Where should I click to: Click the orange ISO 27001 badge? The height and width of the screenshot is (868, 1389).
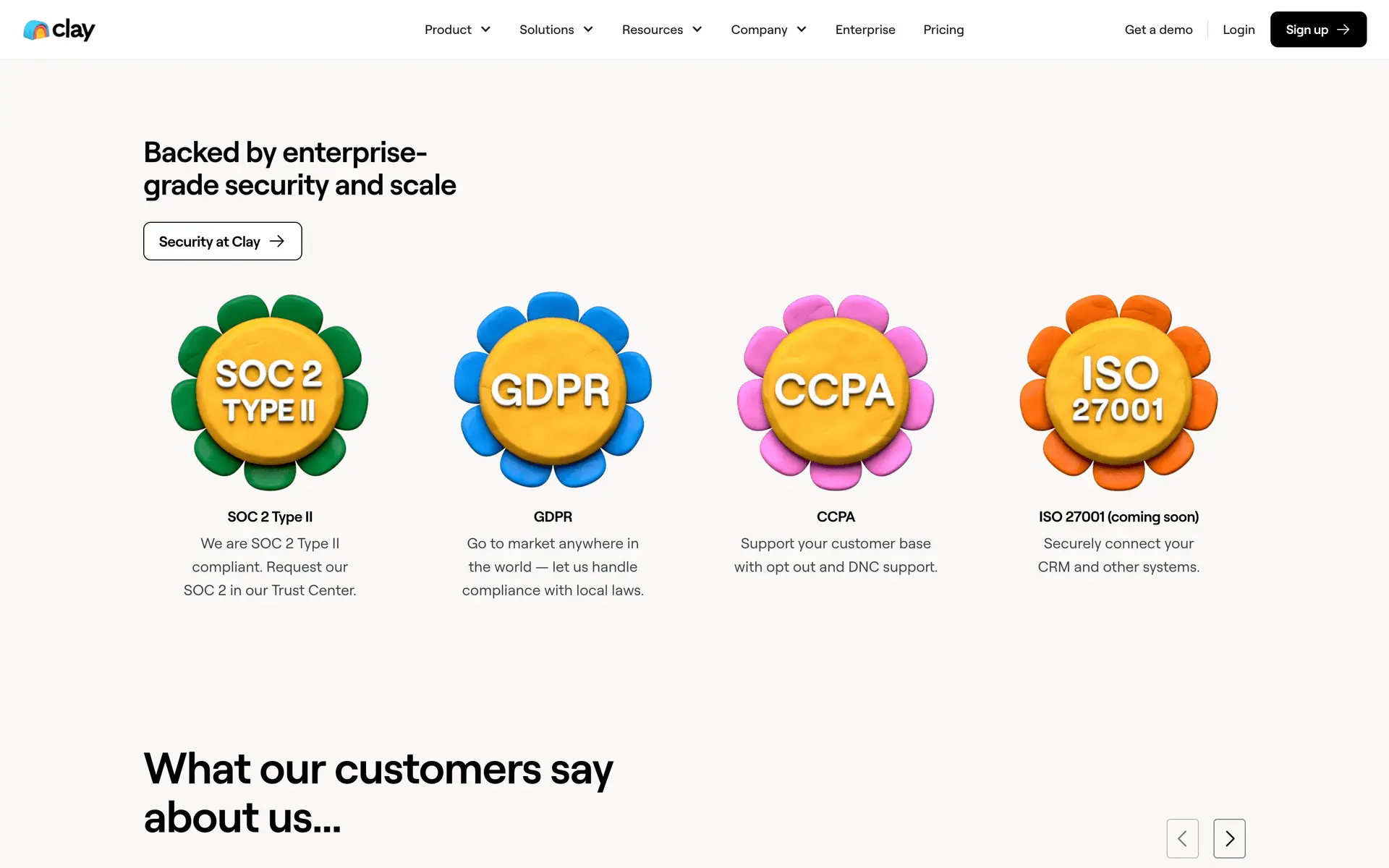click(1118, 392)
